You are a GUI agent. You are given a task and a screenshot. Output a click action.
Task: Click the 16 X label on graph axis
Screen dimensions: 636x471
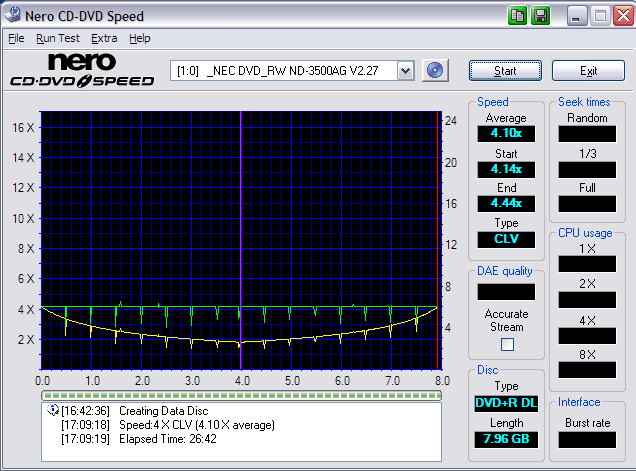click(x=23, y=128)
